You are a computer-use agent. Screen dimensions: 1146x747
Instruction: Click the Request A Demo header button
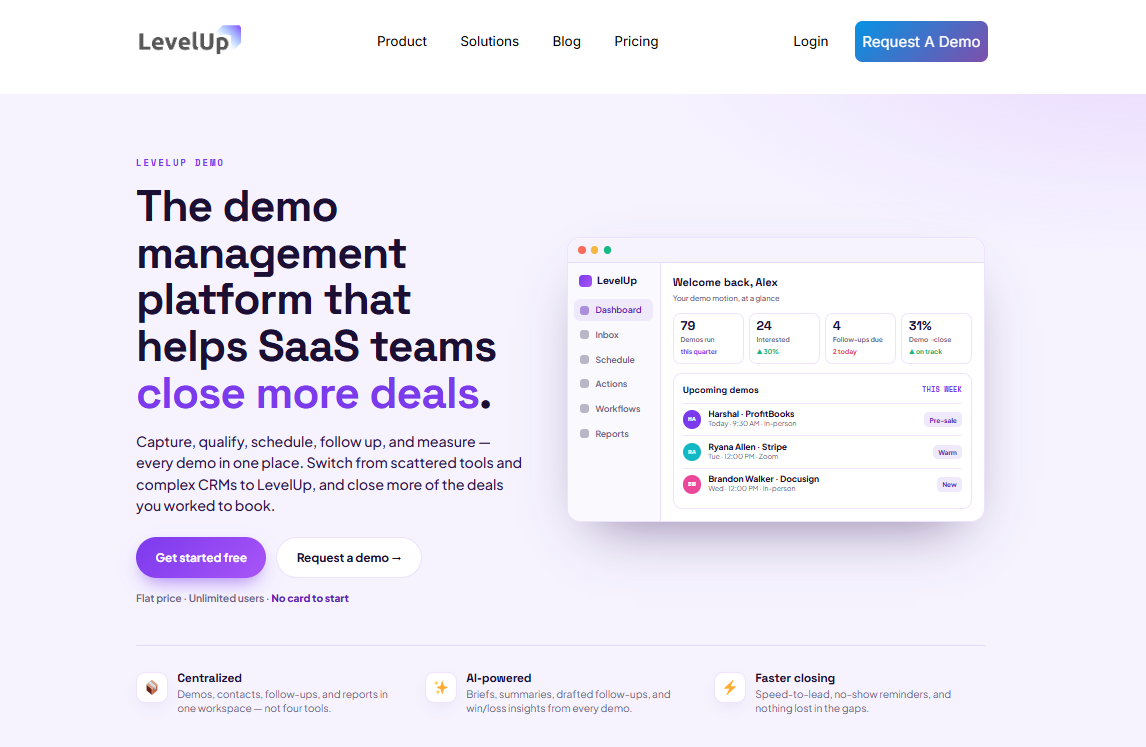point(921,42)
